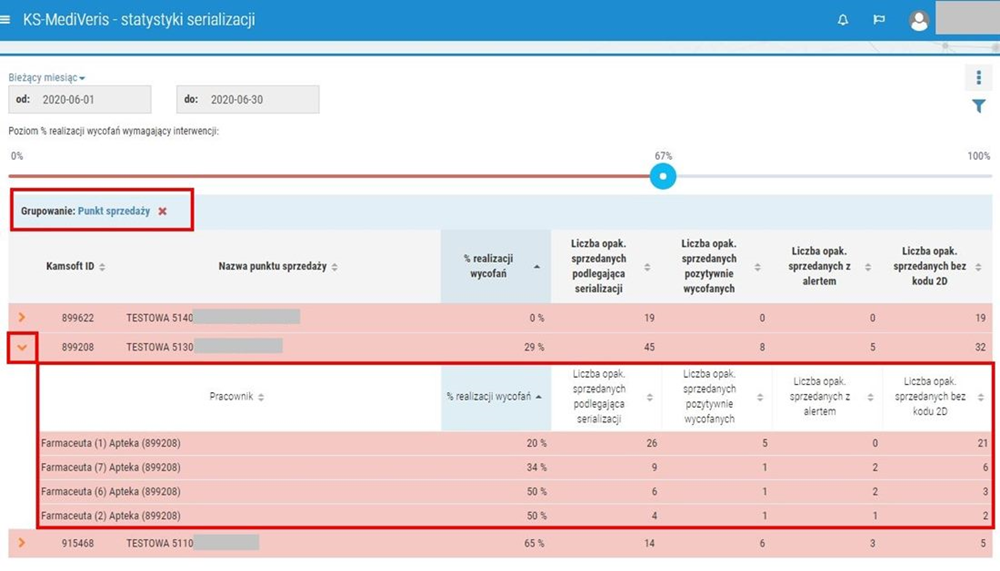This screenshot has width=1000, height=571.
Task: Open the hamburger navigation menu
Action: (x=8, y=20)
